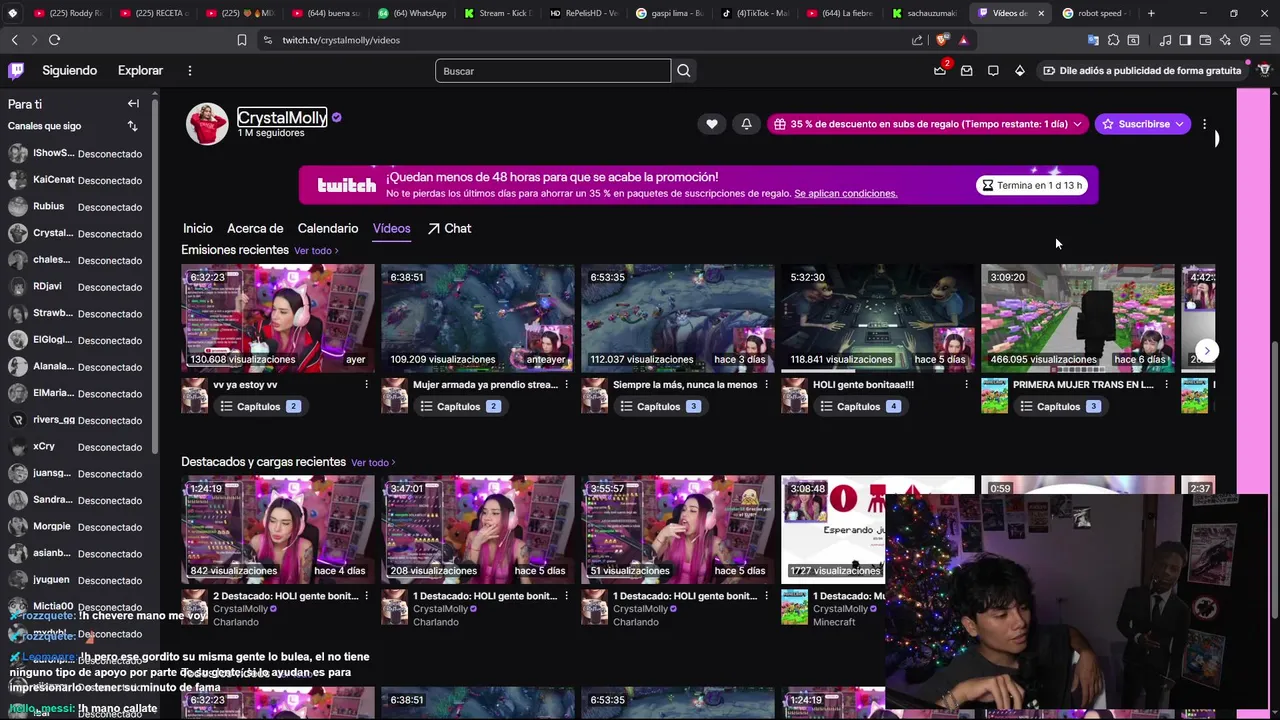Click 'Ver todo' next to Destacados y cargas recientes
Viewport: 1280px width, 720px height.
coord(373,463)
